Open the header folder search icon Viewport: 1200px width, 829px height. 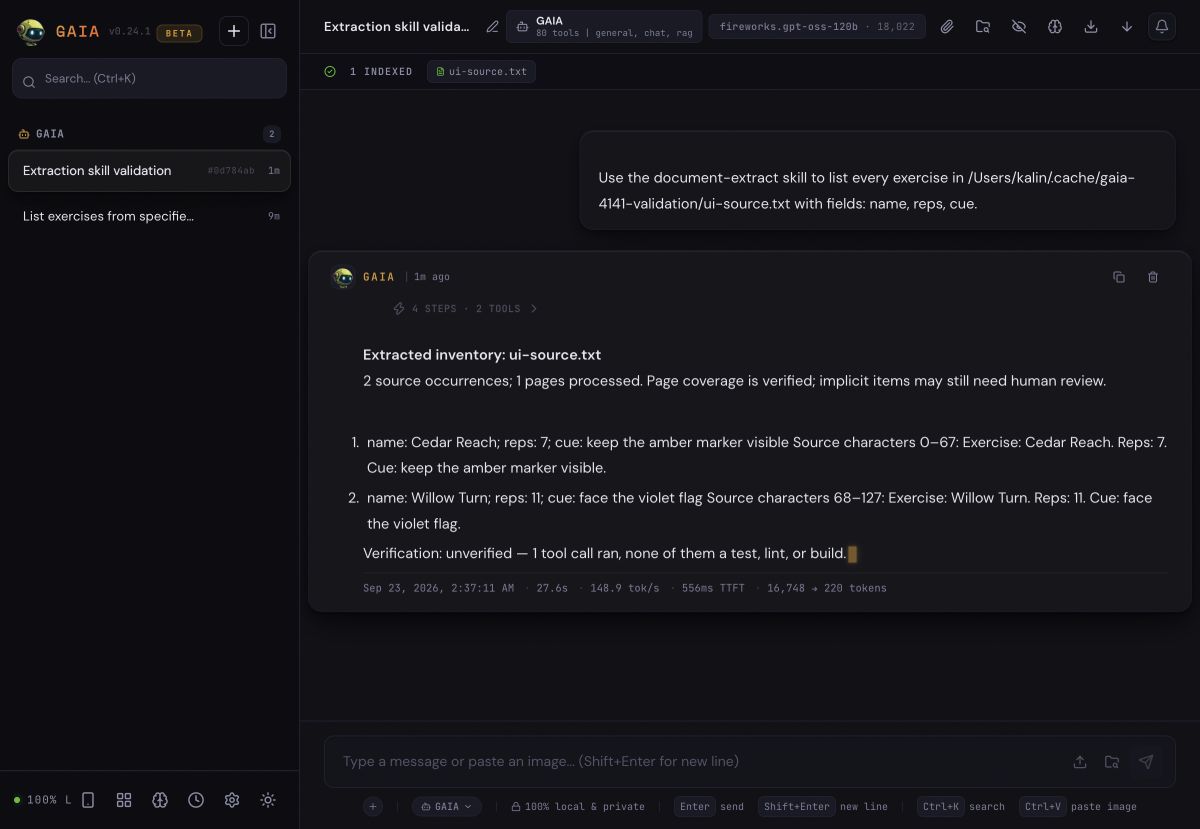983,27
